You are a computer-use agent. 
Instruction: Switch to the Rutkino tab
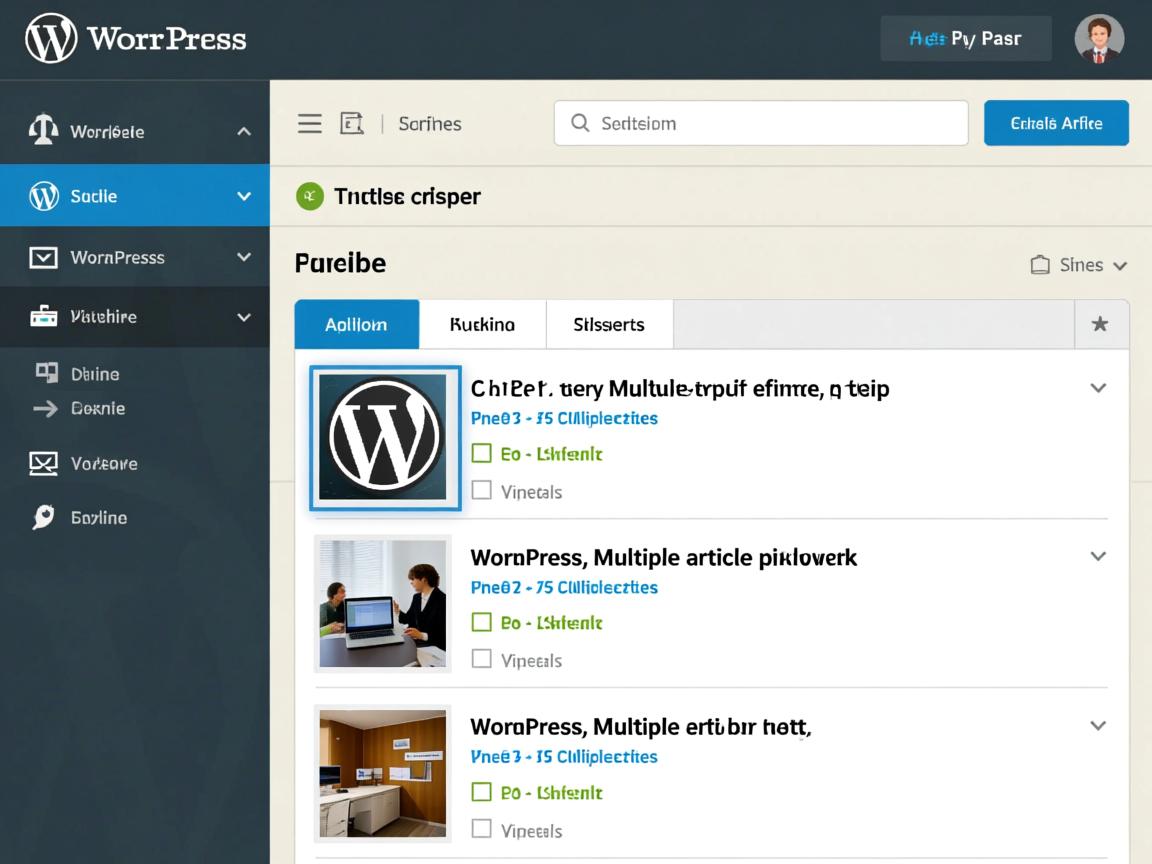pos(482,324)
